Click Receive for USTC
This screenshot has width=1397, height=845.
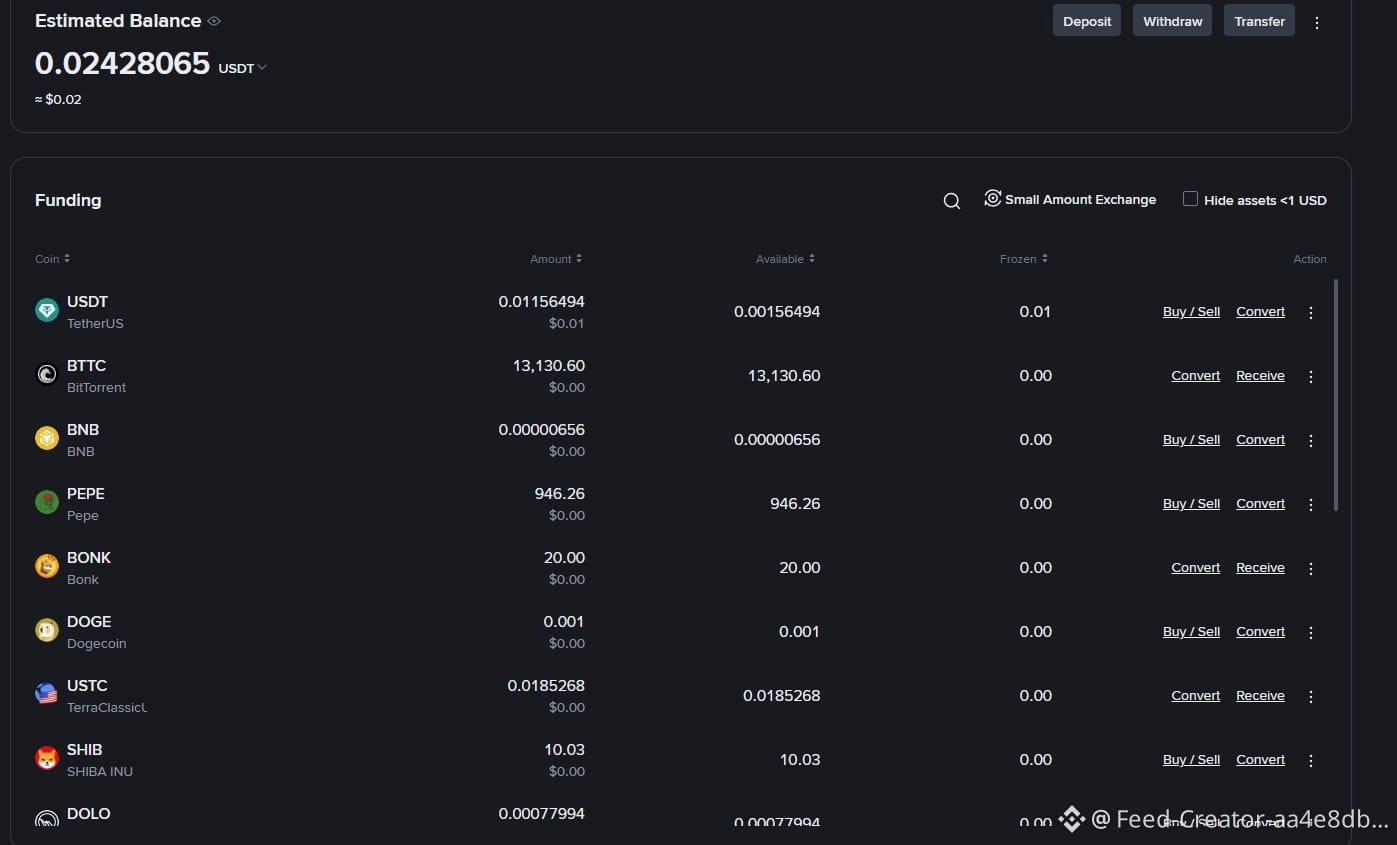coord(1260,696)
